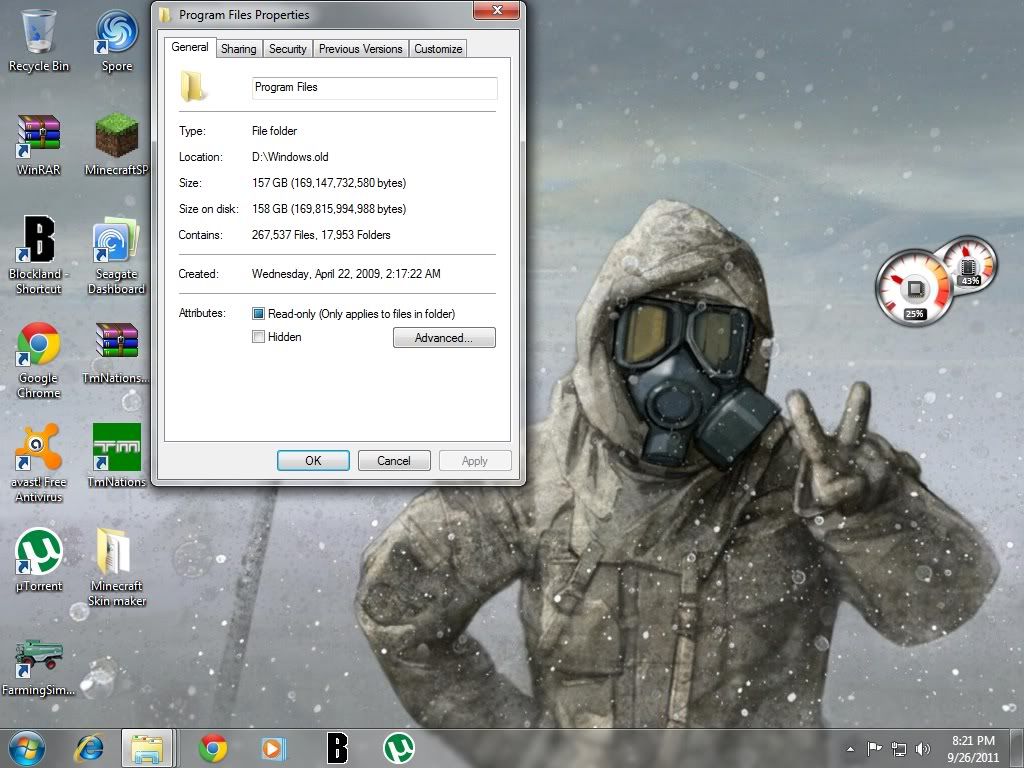
Task: Click the location text D:\Windows.old
Action: 291,157
